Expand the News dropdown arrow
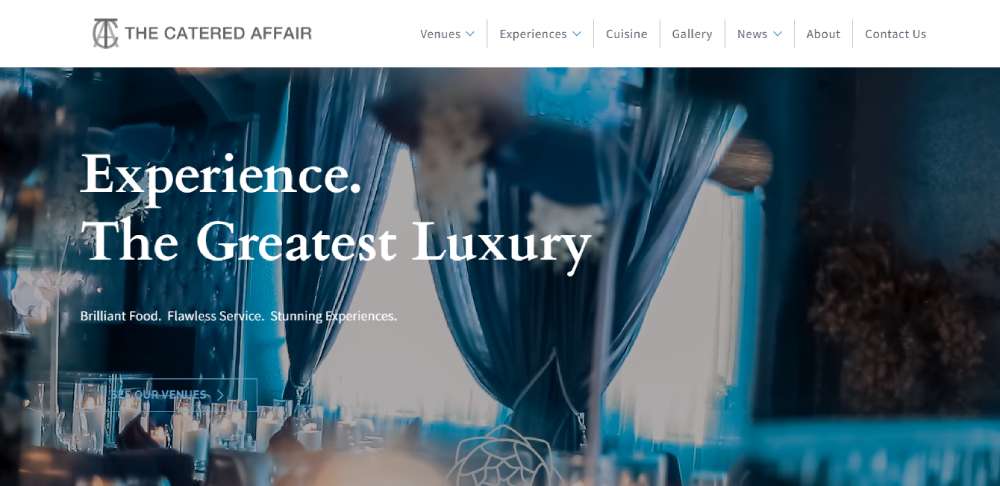Image resolution: width=1000 pixels, height=486 pixels. pos(777,34)
